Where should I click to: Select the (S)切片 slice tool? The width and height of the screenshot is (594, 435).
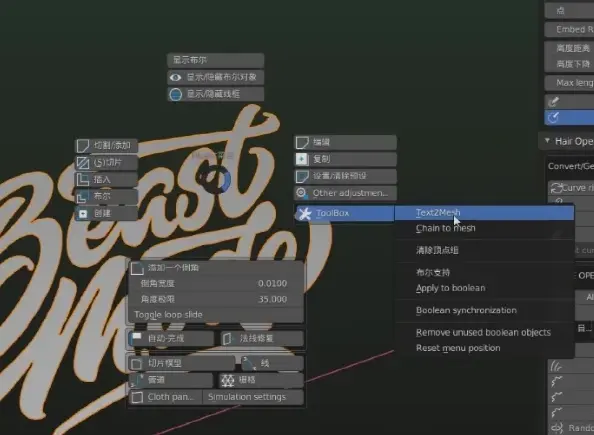click(x=106, y=163)
